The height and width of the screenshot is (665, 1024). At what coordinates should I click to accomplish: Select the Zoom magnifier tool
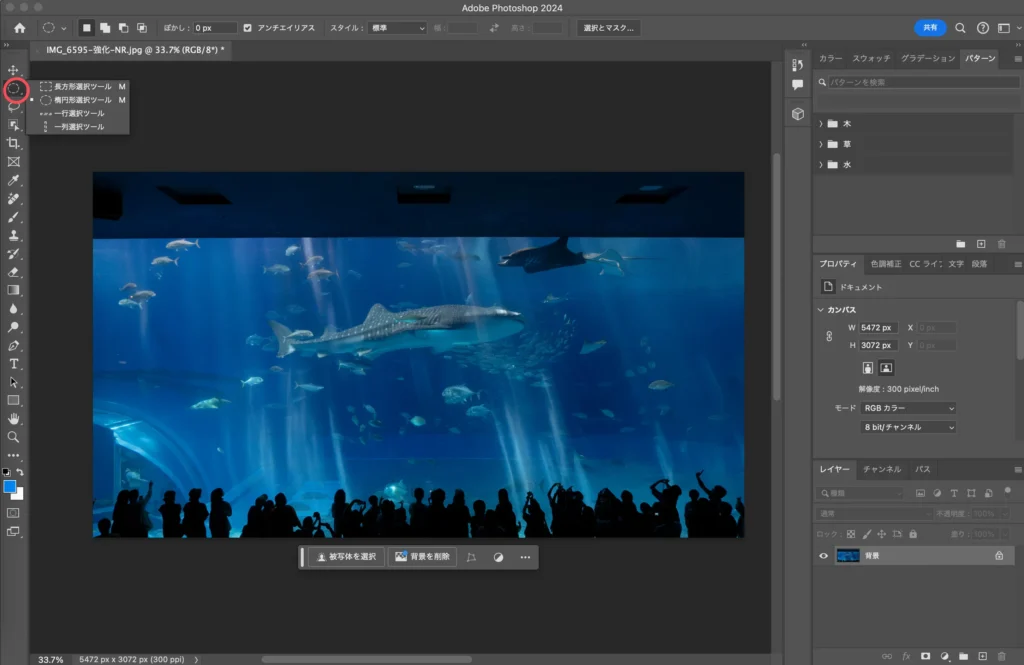[x=14, y=437]
